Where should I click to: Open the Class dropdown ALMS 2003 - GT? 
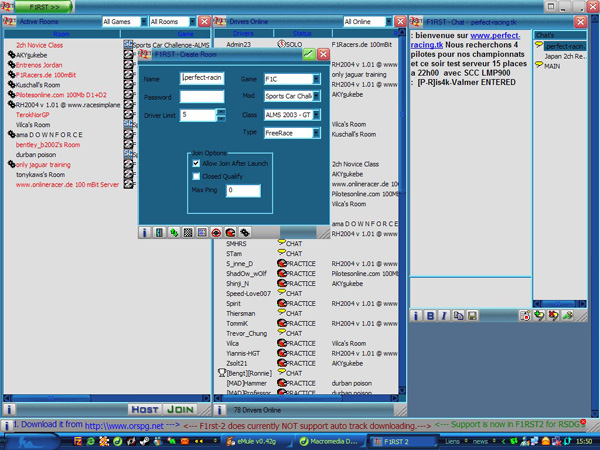[292, 115]
